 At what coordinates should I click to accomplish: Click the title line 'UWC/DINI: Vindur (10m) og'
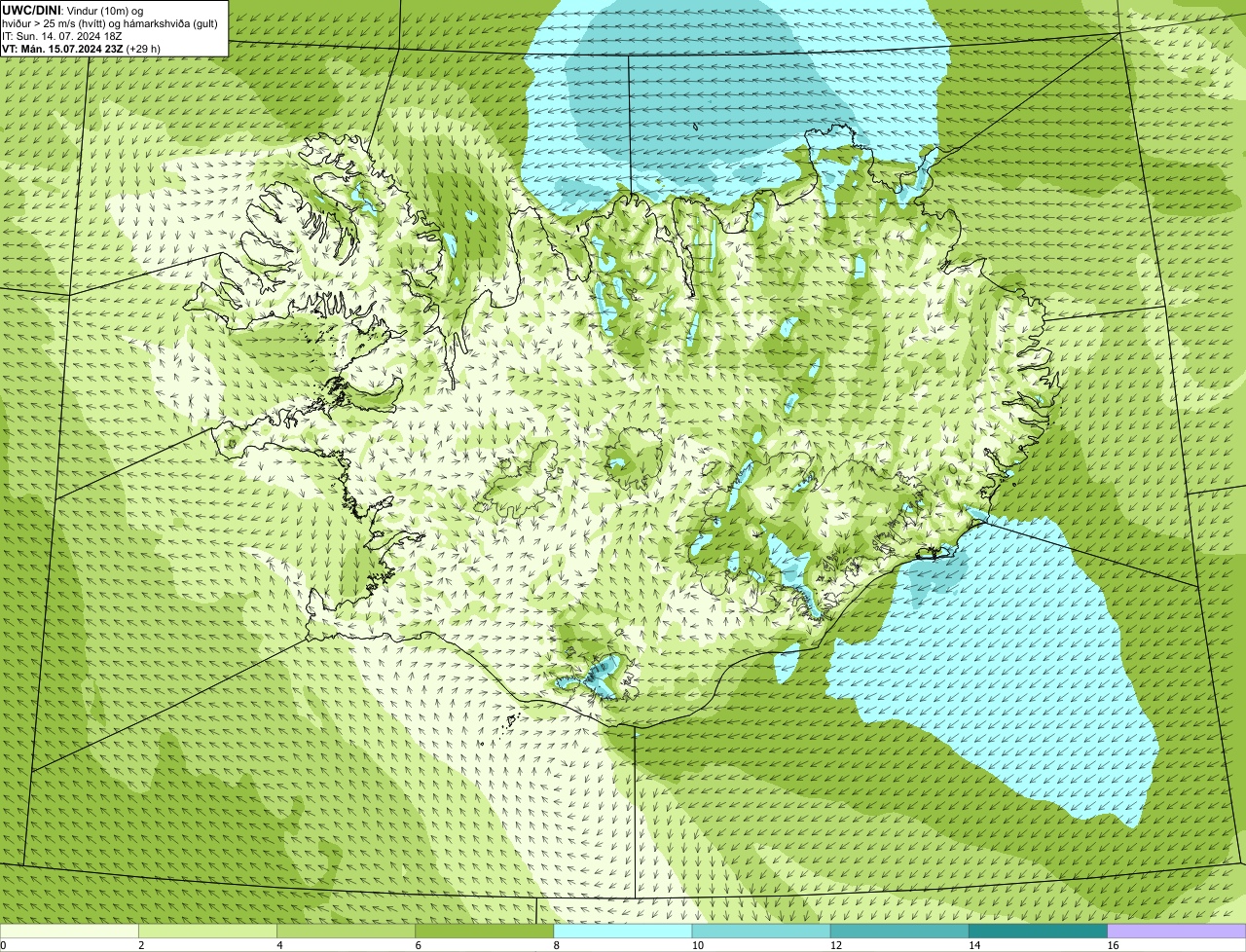click(x=73, y=11)
